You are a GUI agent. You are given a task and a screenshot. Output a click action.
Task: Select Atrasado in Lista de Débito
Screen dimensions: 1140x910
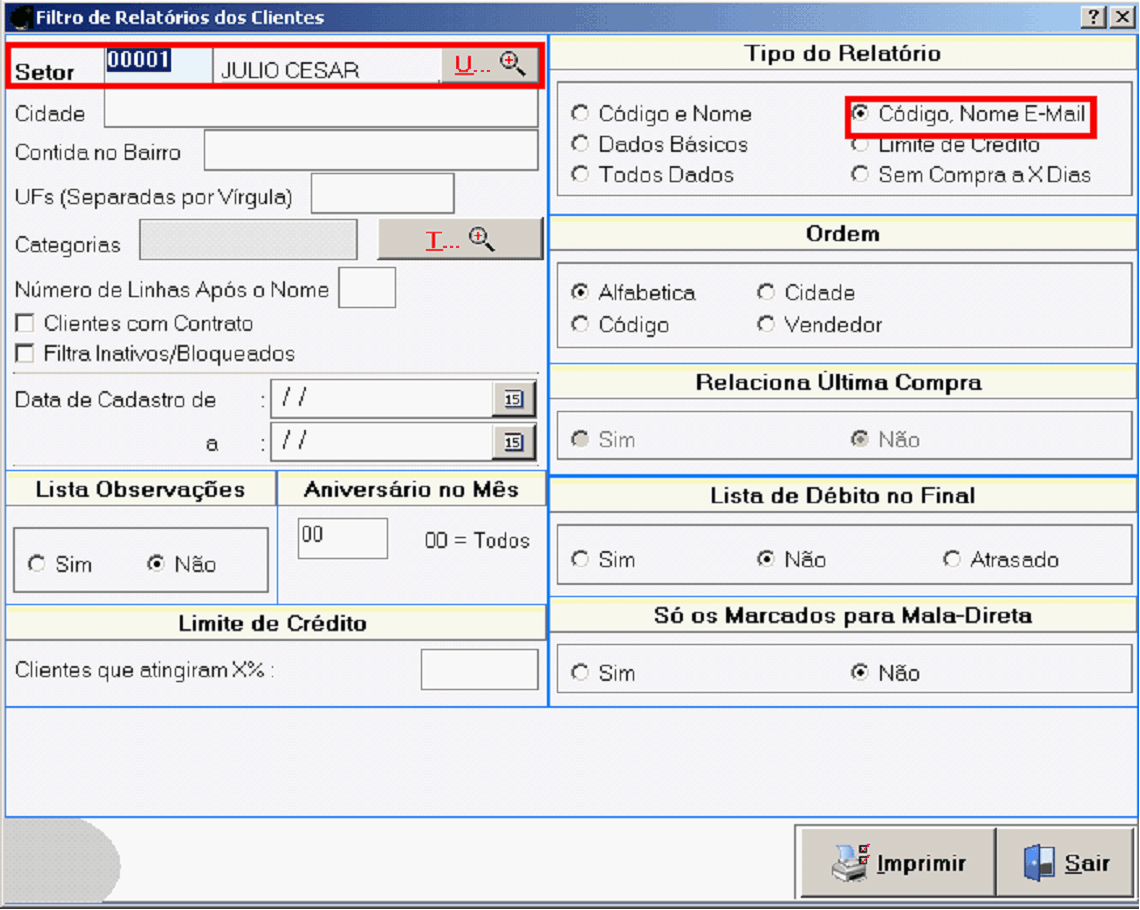(952, 560)
